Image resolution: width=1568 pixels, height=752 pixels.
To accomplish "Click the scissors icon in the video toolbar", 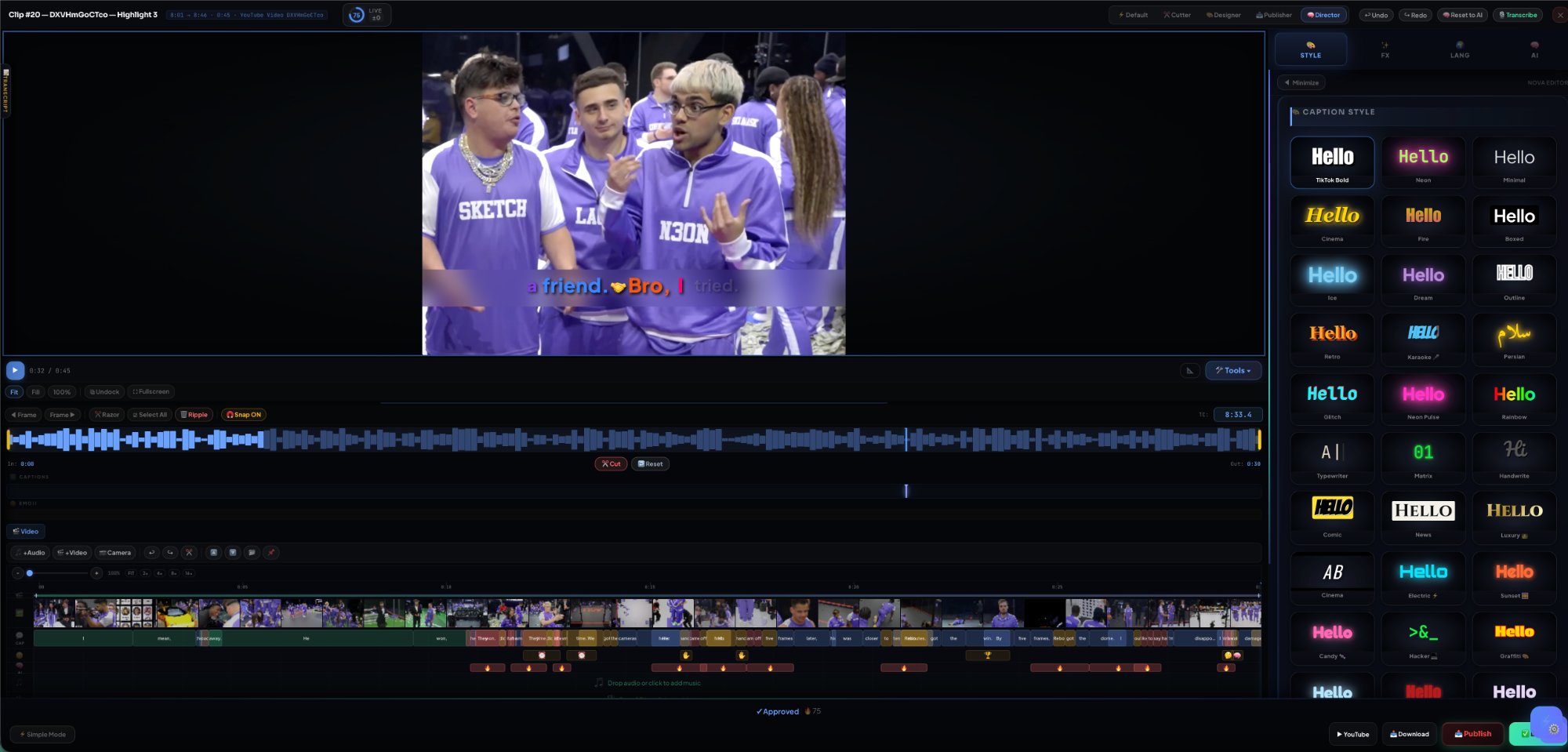I will [189, 553].
